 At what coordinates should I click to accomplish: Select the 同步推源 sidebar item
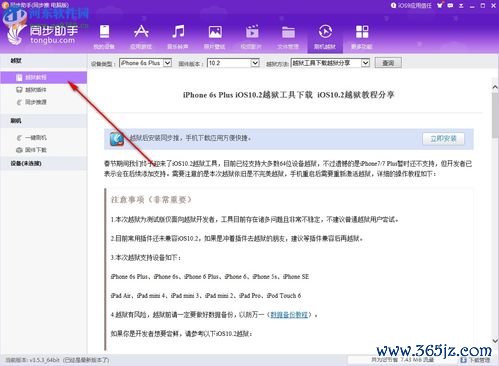pyautogui.click(x=36, y=102)
